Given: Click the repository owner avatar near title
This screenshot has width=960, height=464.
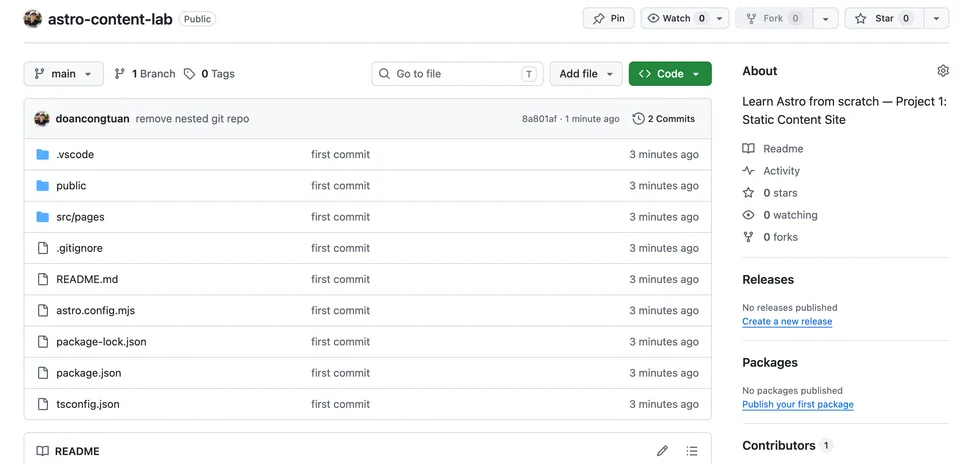Looking at the screenshot, I should coord(32,19).
